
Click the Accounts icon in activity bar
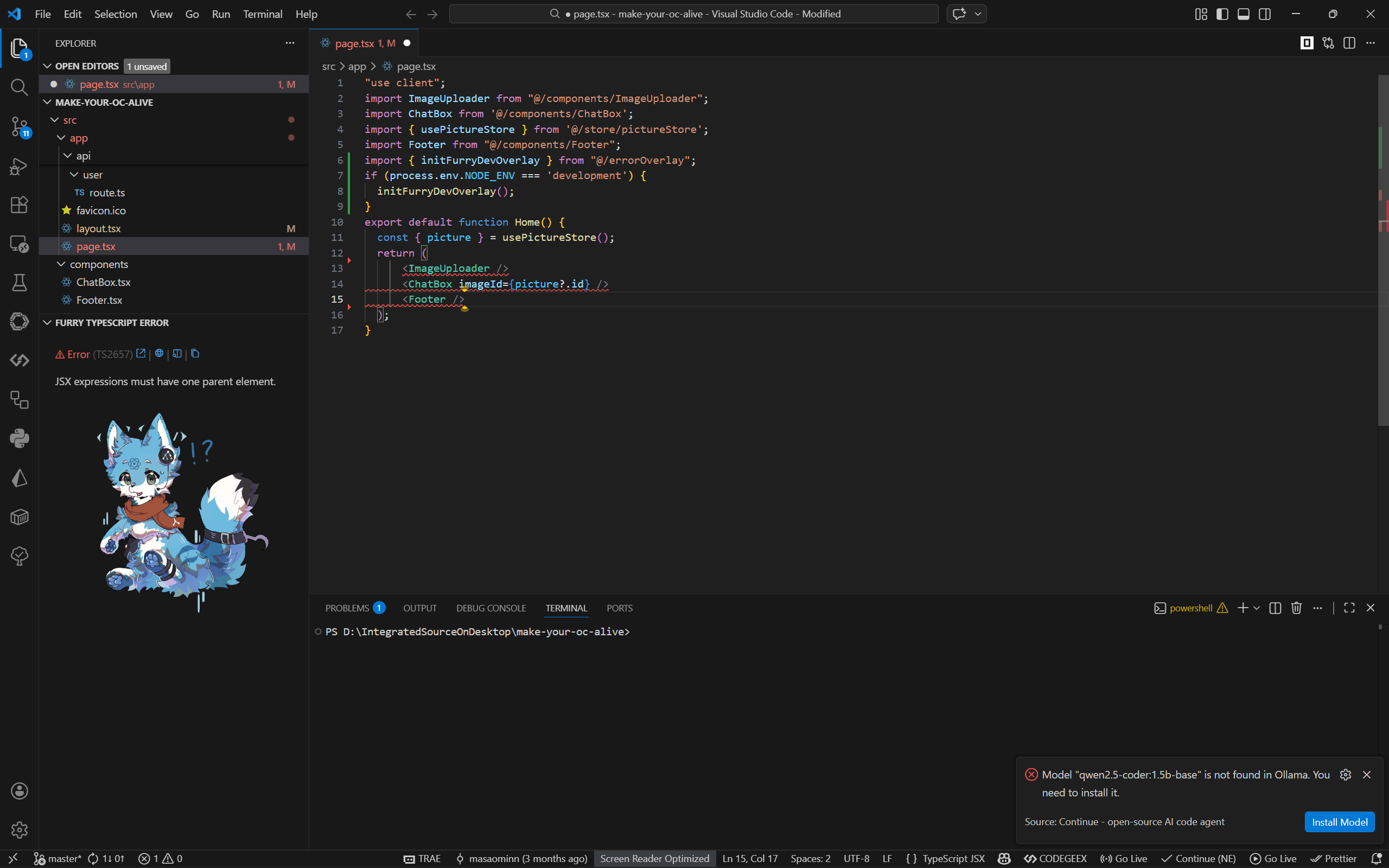click(x=19, y=791)
